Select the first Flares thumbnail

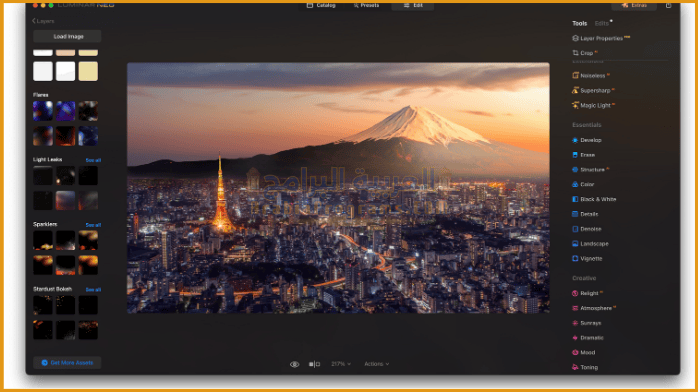pyautogui.click(x=43, y=111)
